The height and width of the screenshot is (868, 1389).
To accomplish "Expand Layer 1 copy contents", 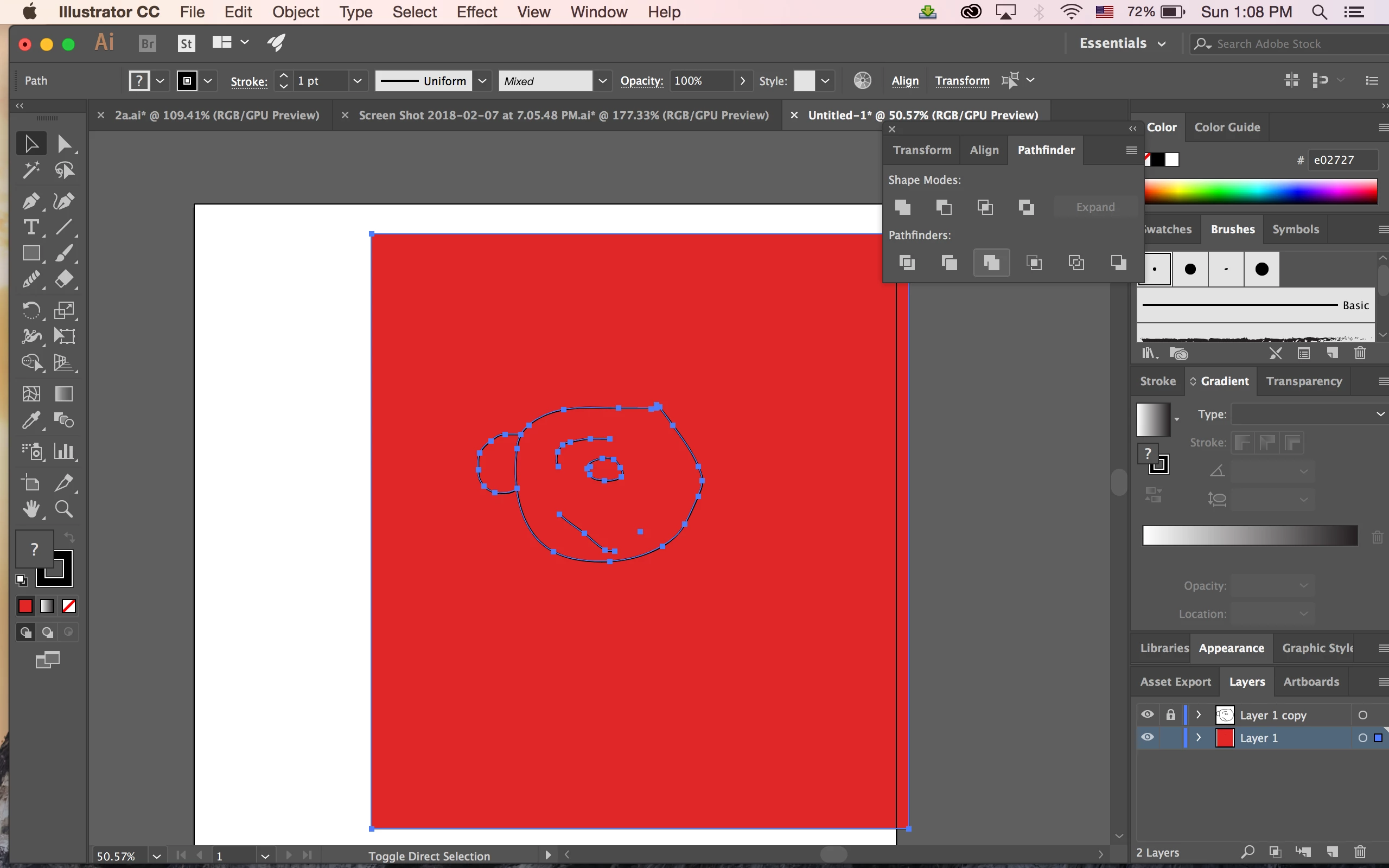I will [x=1199, y=714].
